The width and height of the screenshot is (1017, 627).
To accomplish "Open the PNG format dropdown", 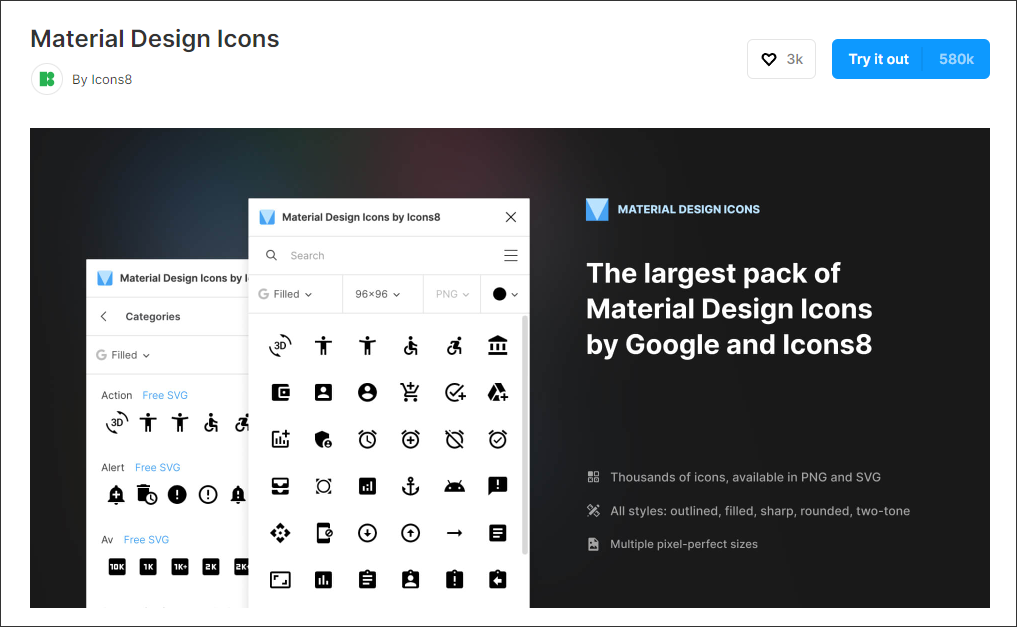I will 452,294.
